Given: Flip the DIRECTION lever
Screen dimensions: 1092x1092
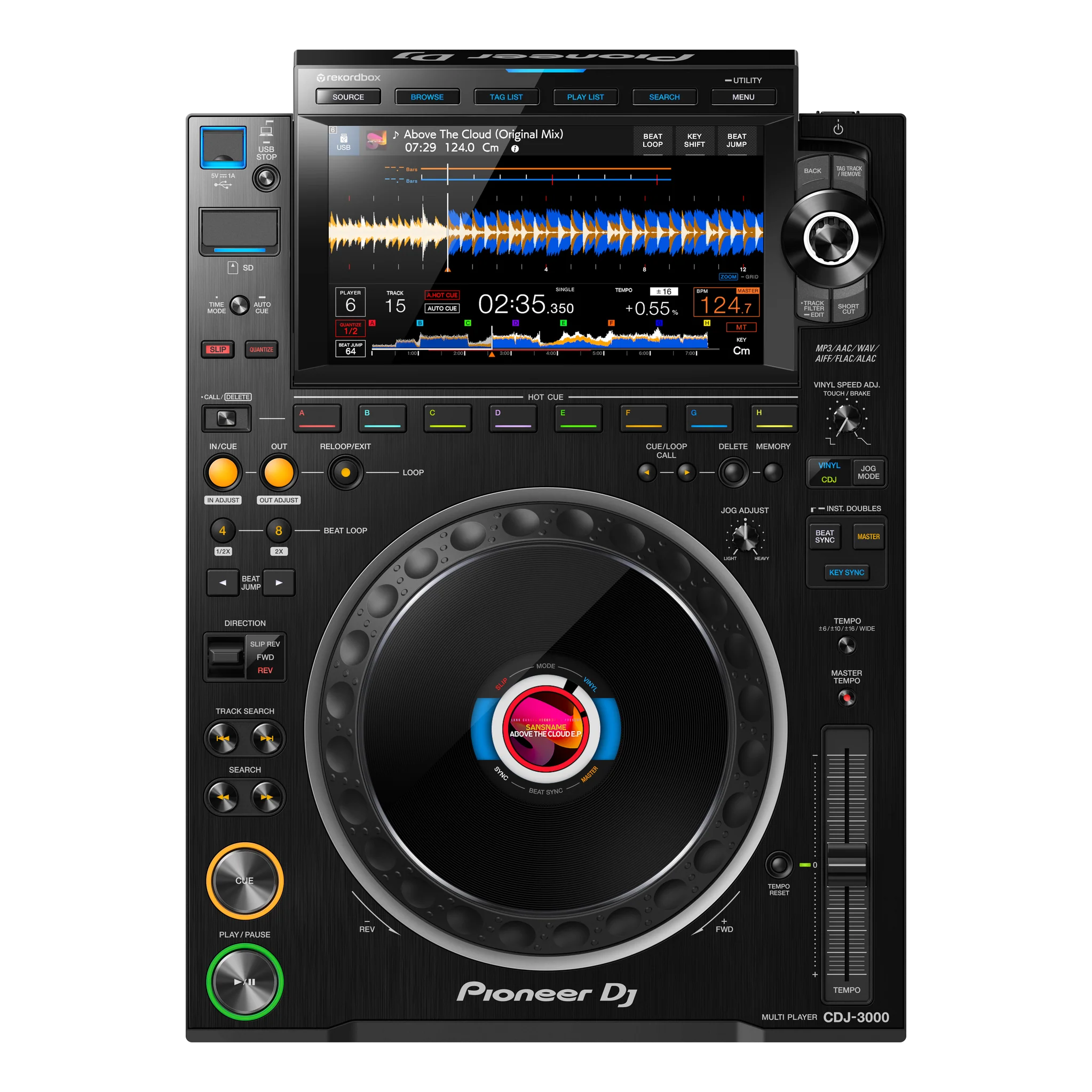Looking at the screenshot, I should 226,656.
